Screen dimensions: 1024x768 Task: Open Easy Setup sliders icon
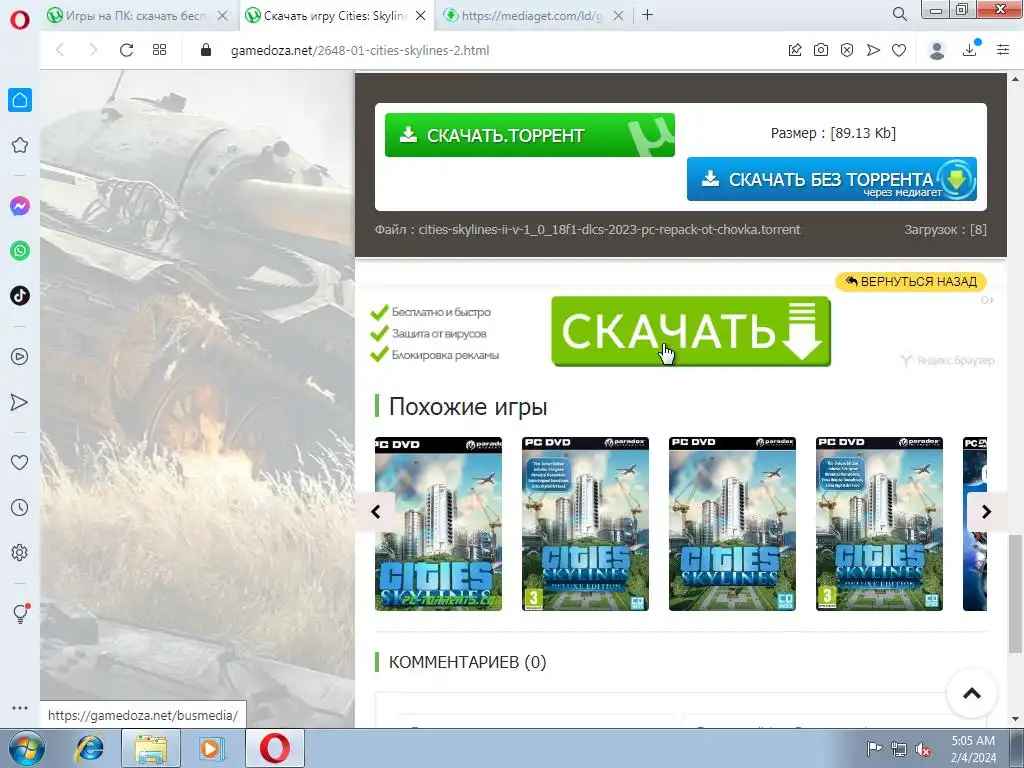pos(1003,50)
